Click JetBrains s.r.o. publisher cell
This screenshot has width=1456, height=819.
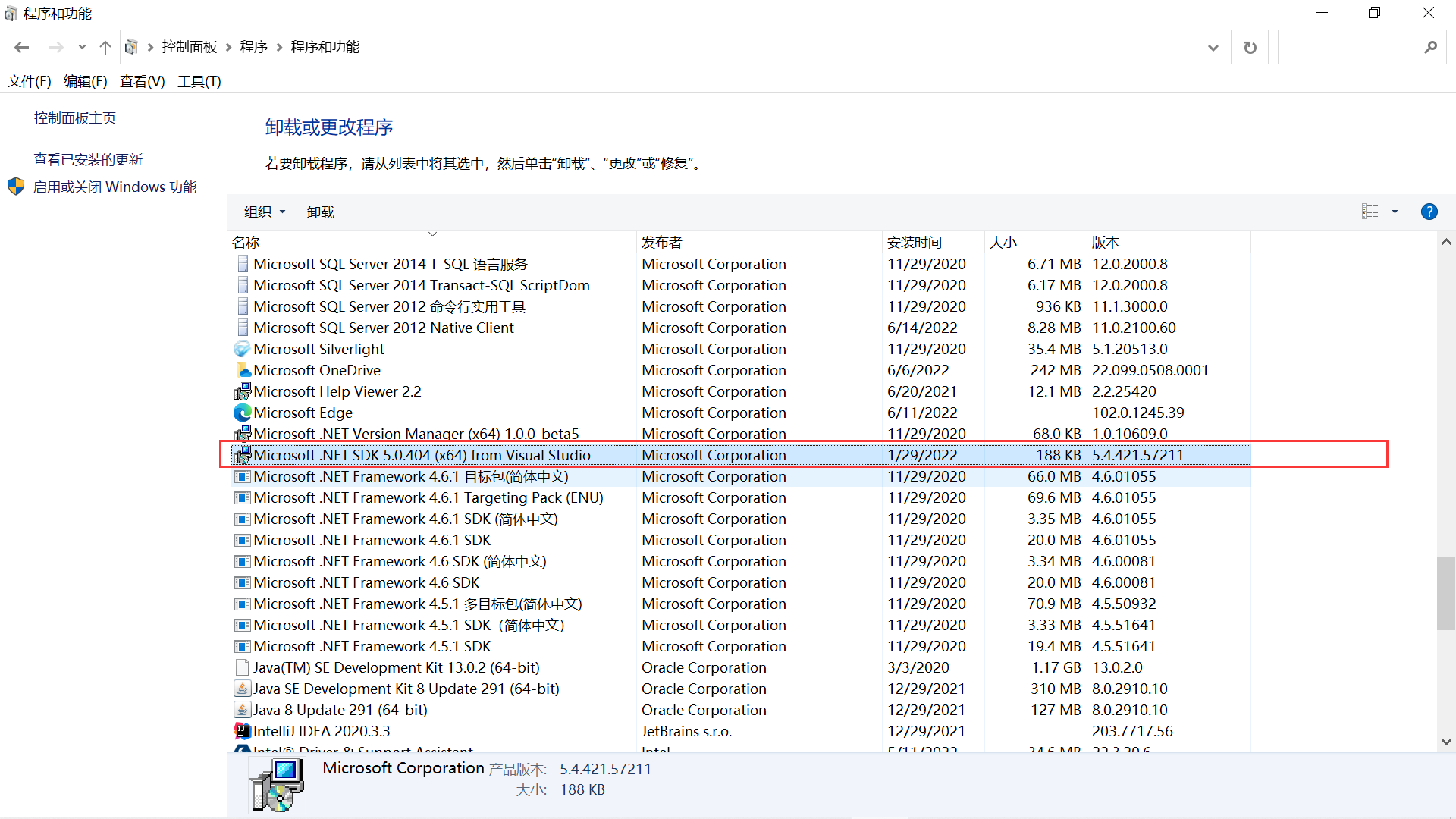686,731
